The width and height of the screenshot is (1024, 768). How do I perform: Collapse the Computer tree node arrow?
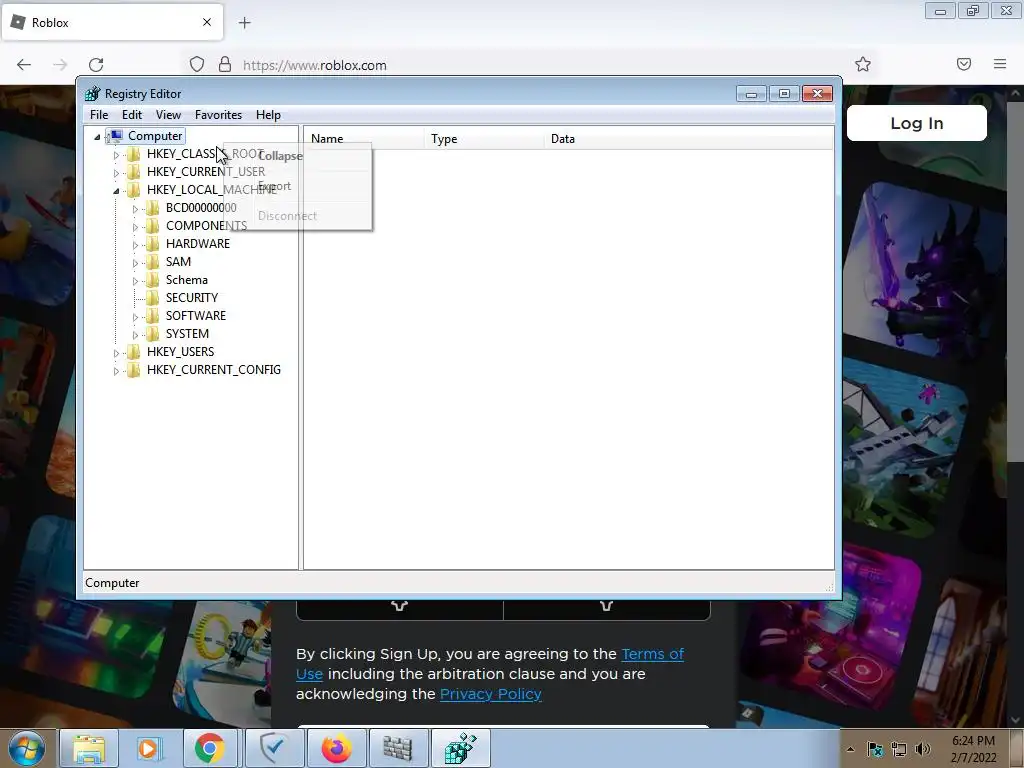pyautogui.click(x=97, y=136)
